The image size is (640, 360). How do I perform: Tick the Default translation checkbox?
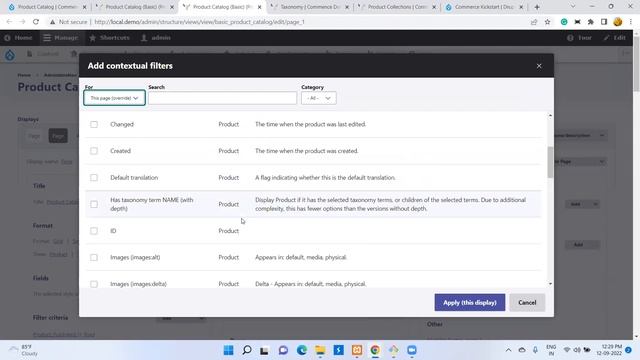[x=94, y=178]
